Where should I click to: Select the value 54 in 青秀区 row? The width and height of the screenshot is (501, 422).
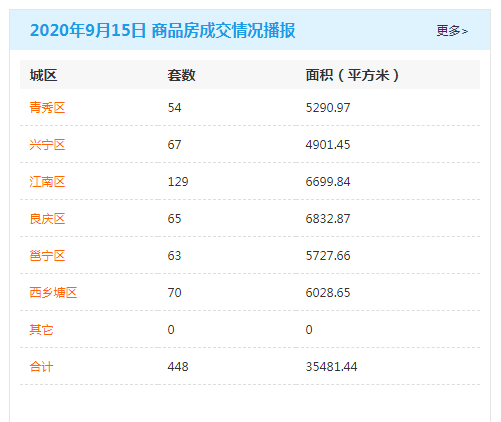[174, 108]
